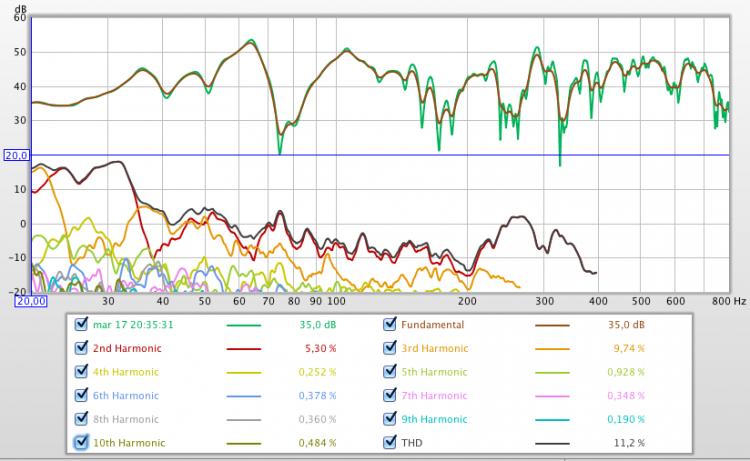Disable the 10th Harmonic checkbox
The height and width of the screenshot is (461, 750).
click(81, 442)
